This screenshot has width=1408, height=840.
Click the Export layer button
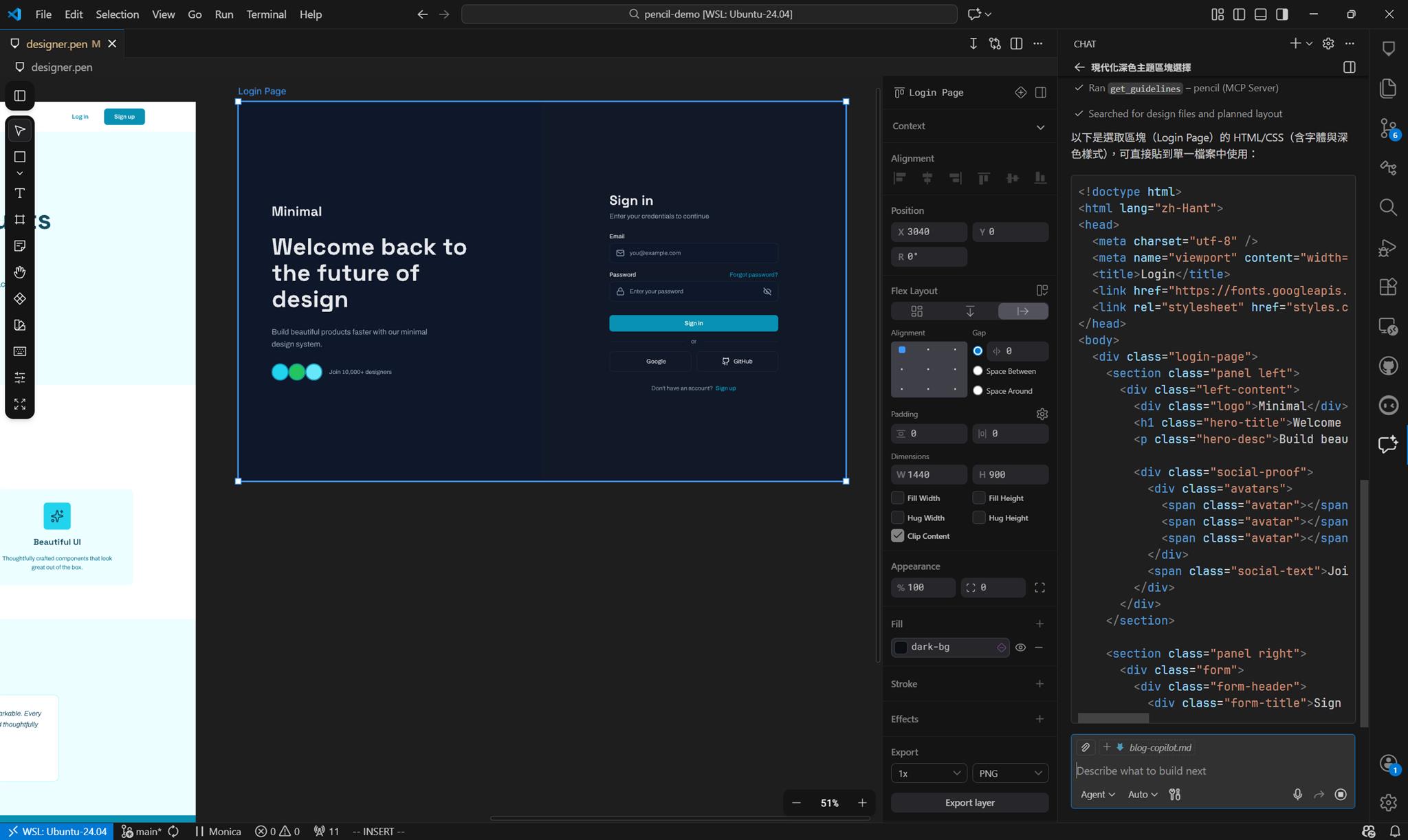(x=969, y=802)
